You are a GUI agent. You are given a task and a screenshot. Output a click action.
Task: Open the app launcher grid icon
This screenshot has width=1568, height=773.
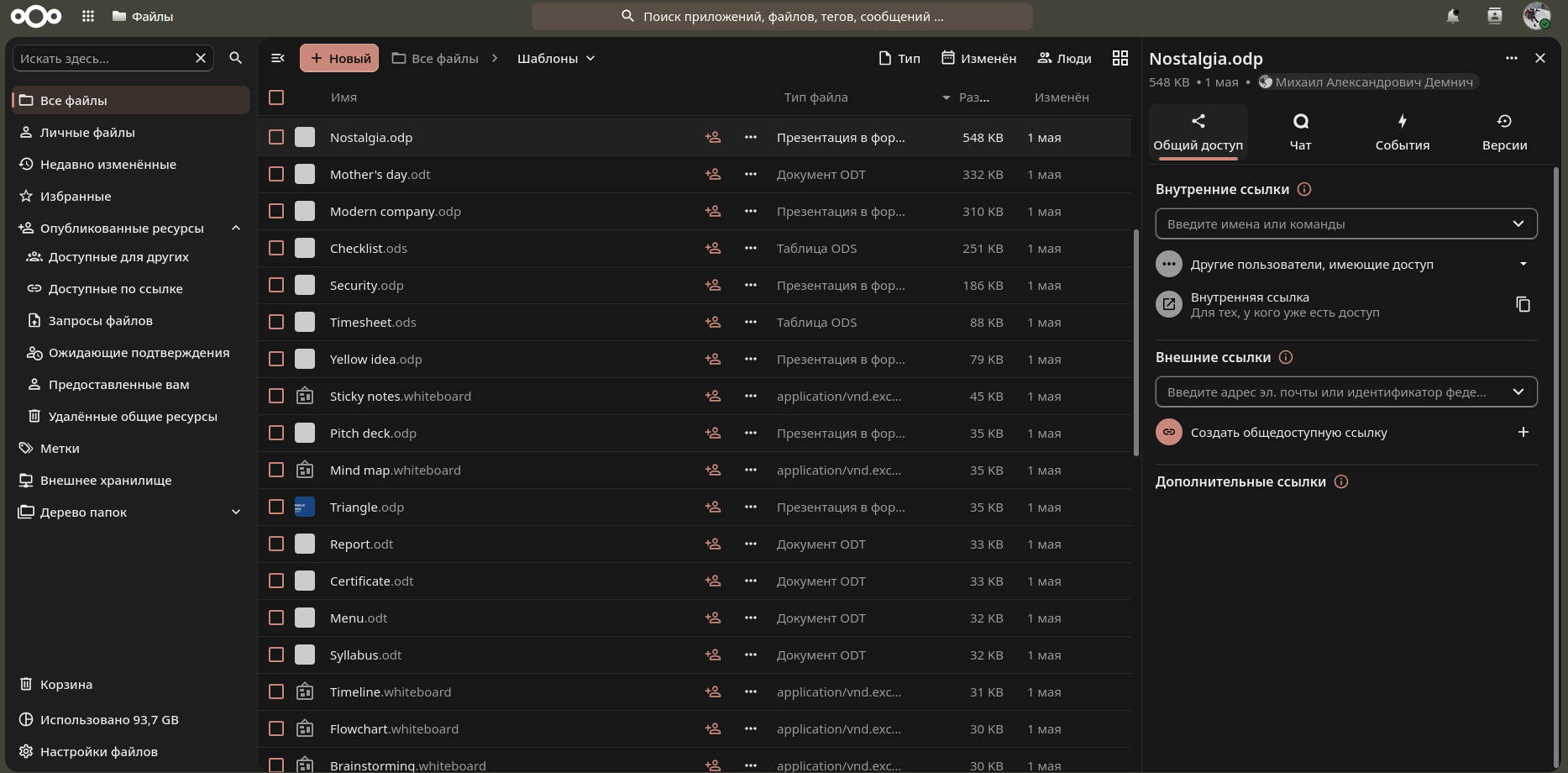[x=88, y=16]
